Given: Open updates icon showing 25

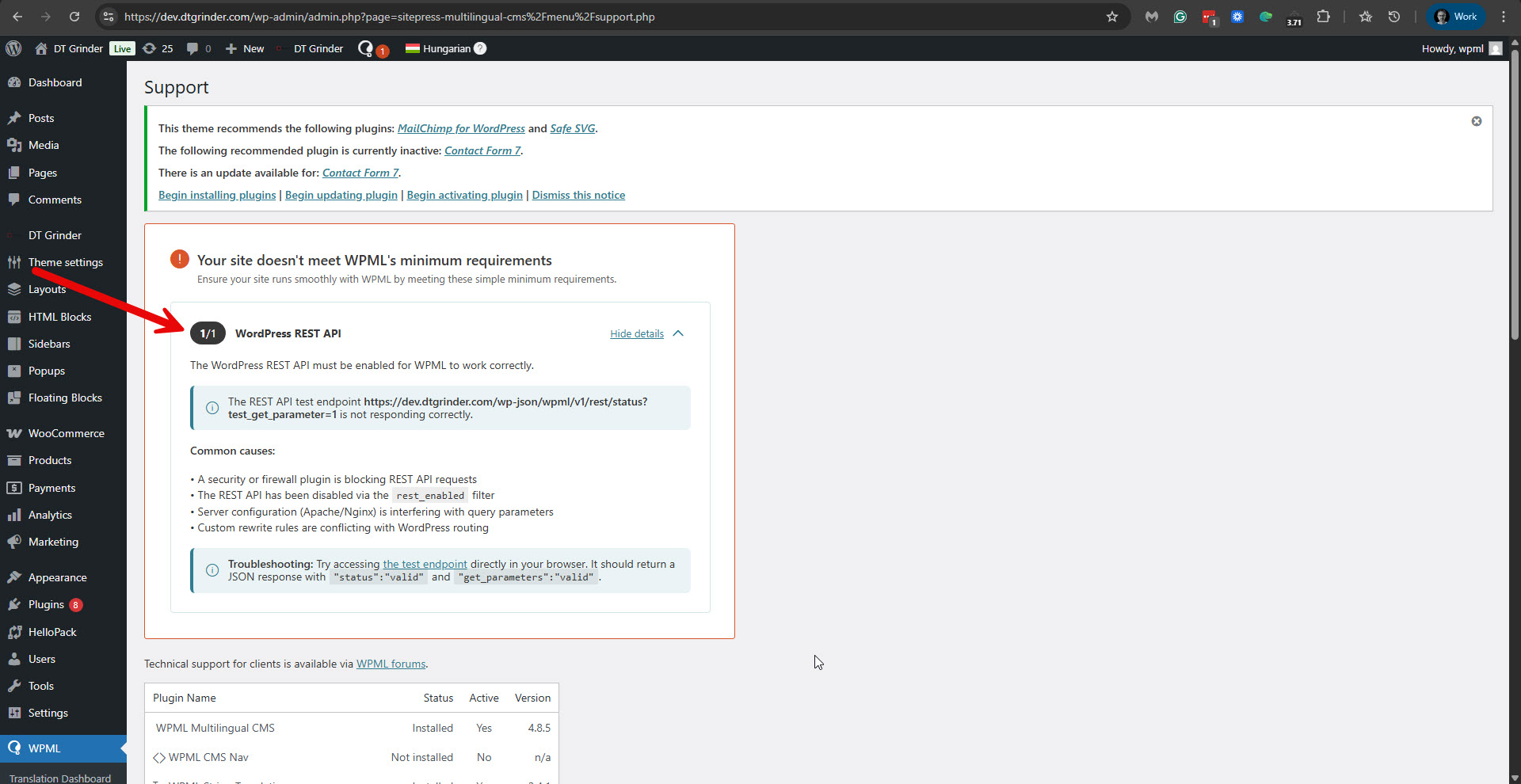Looking at the screenshot, I should (158, 48).
